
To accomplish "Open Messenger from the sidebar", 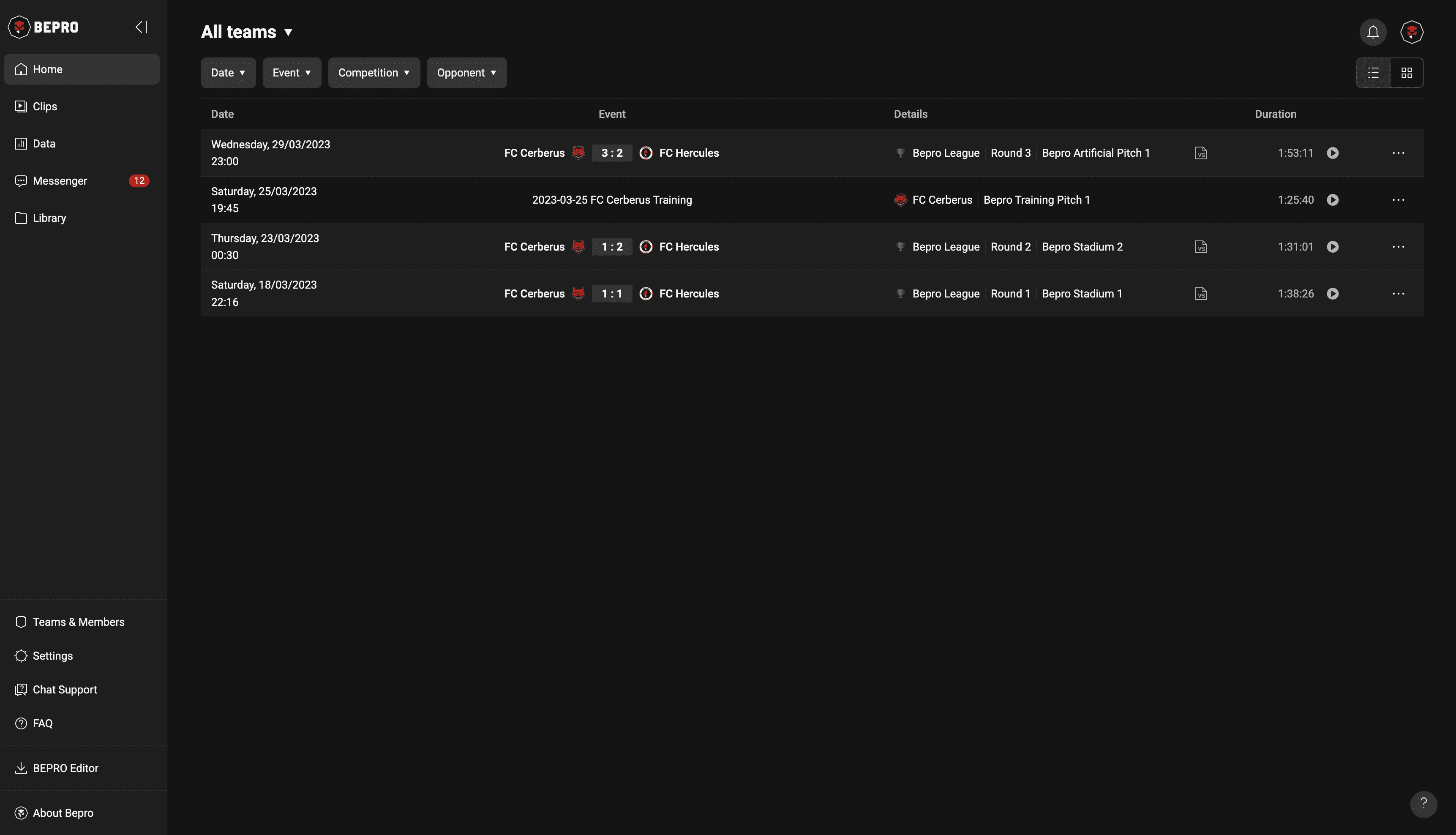I will (x=60, y=181).
